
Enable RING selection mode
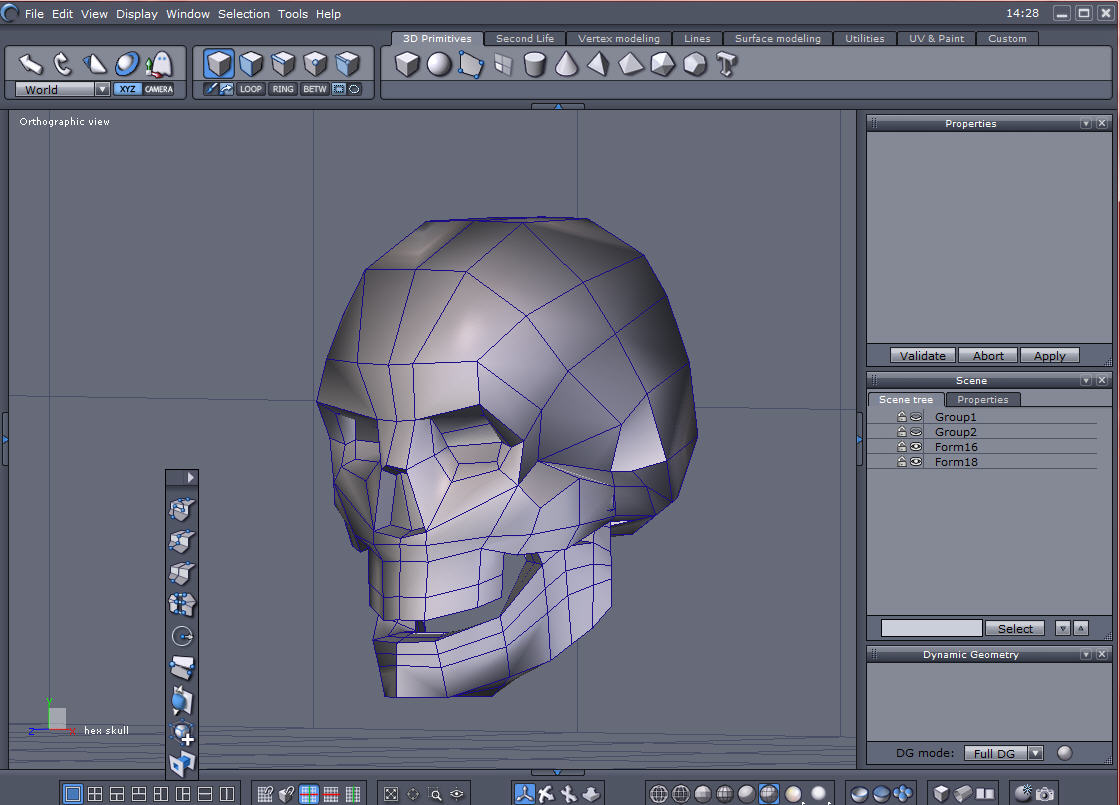[283, 89]
